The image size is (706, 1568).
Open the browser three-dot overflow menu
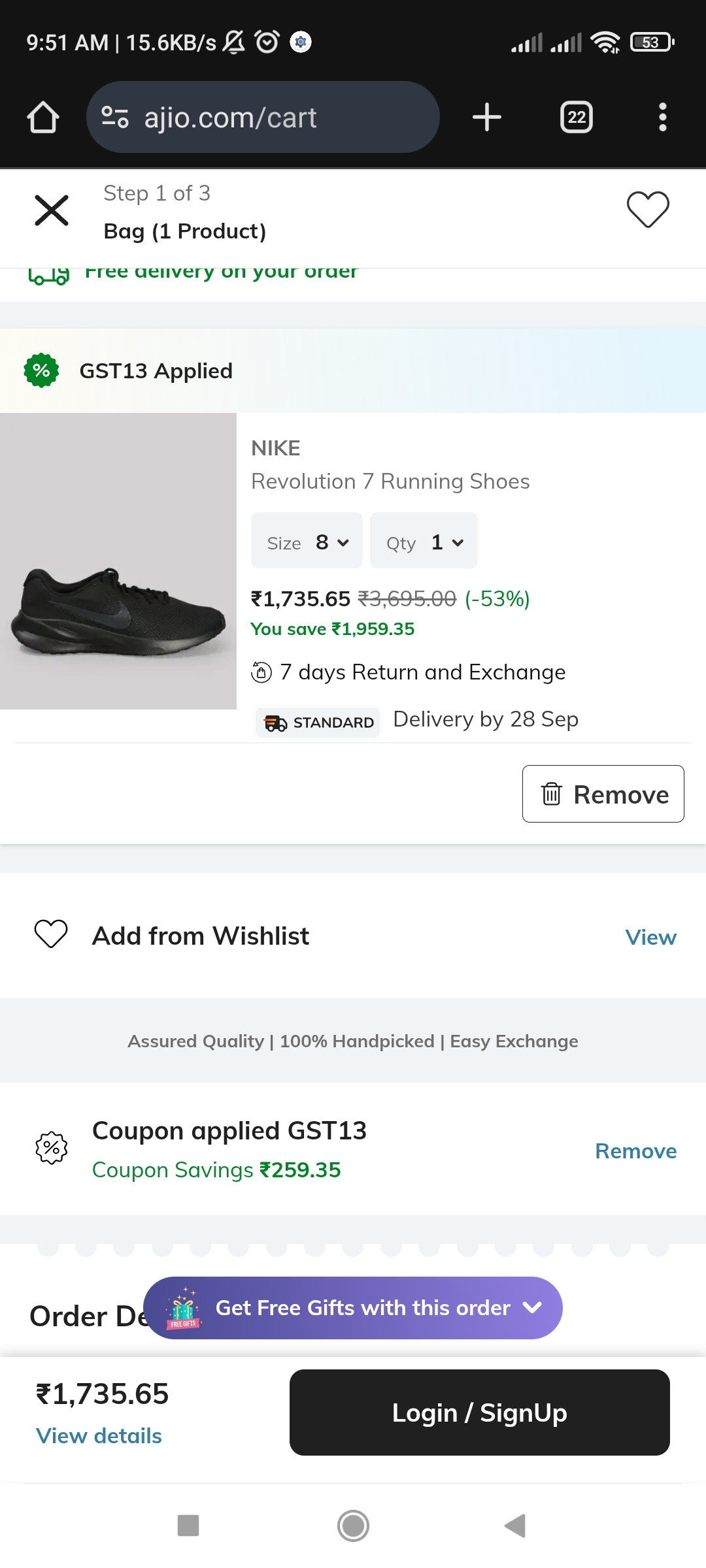(x=662, y=118)
